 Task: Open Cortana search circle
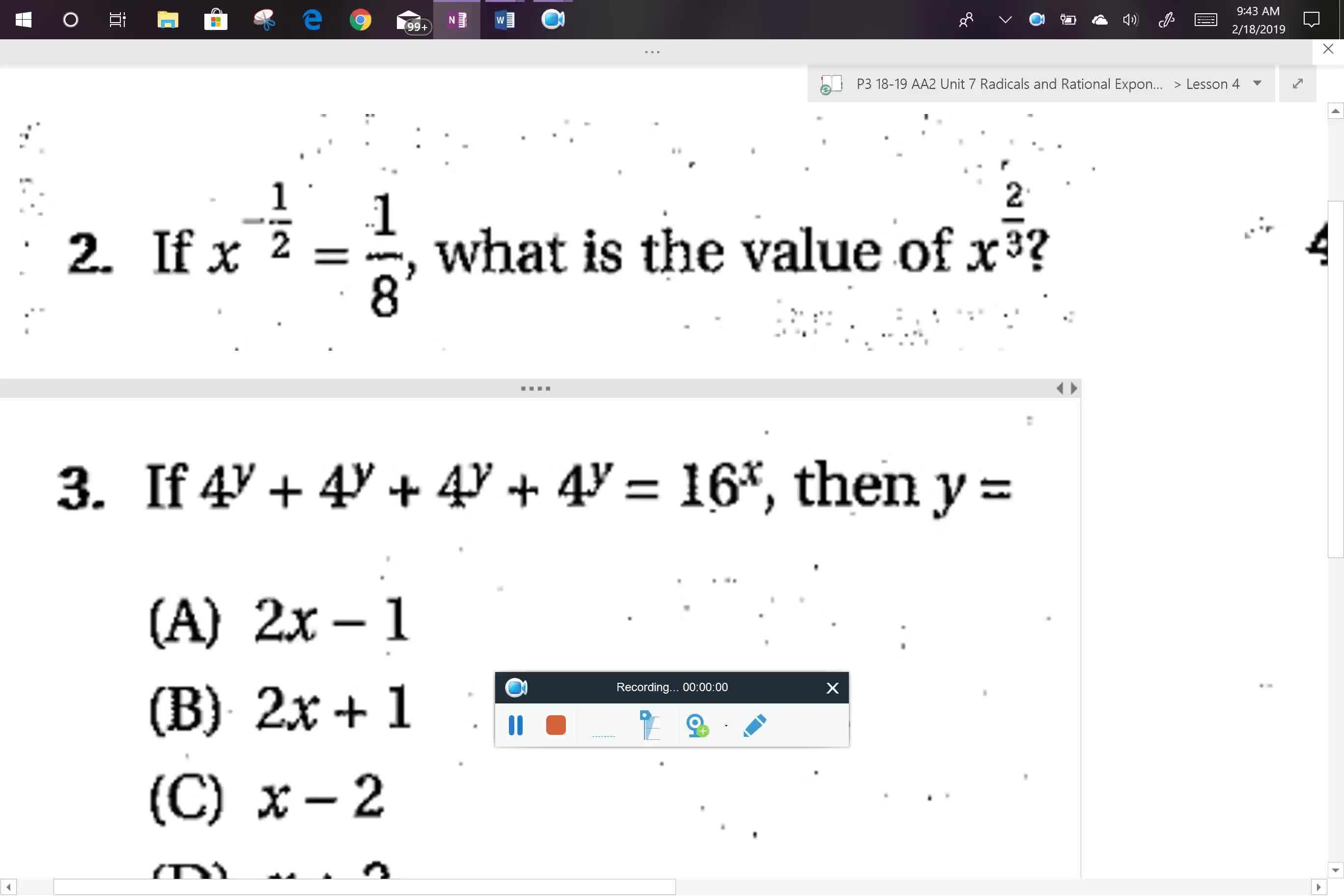pos(71,20)
